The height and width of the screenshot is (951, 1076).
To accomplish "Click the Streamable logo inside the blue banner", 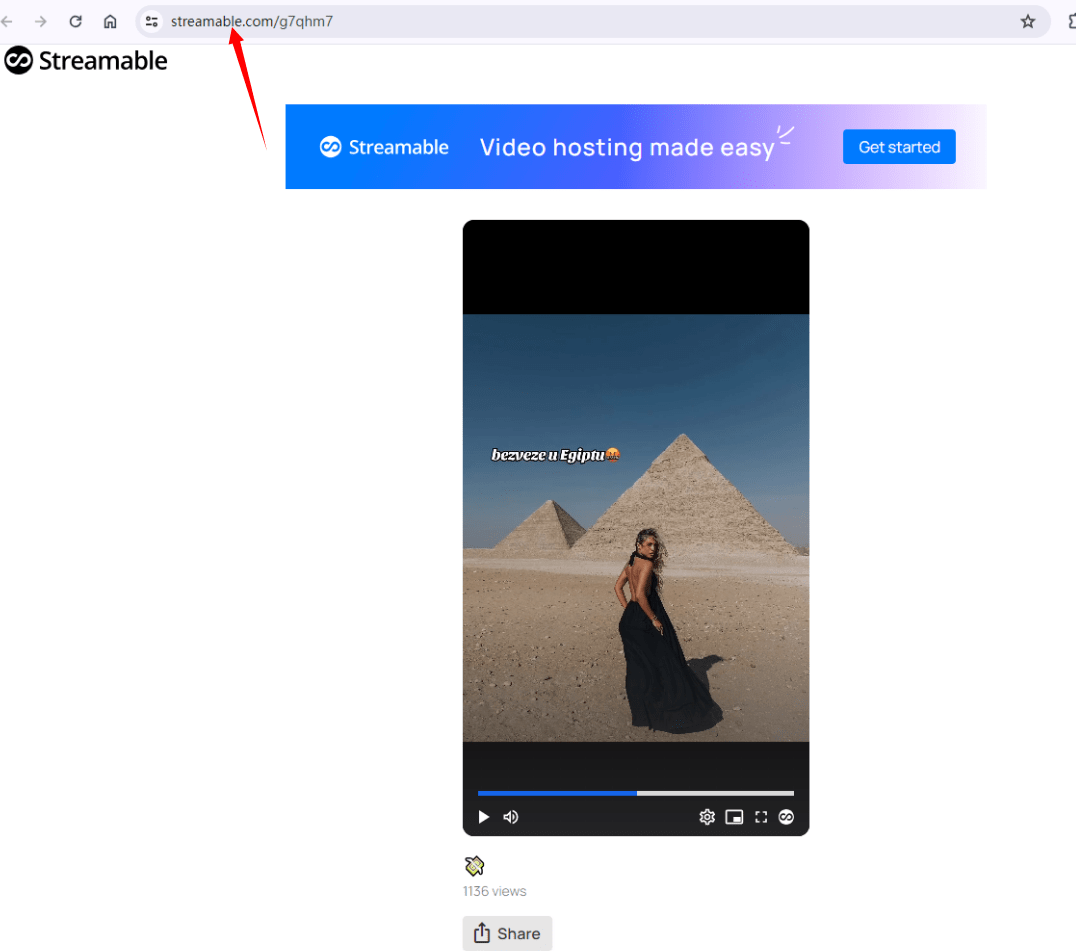I will pyautogui.click(x=384, y=147).
